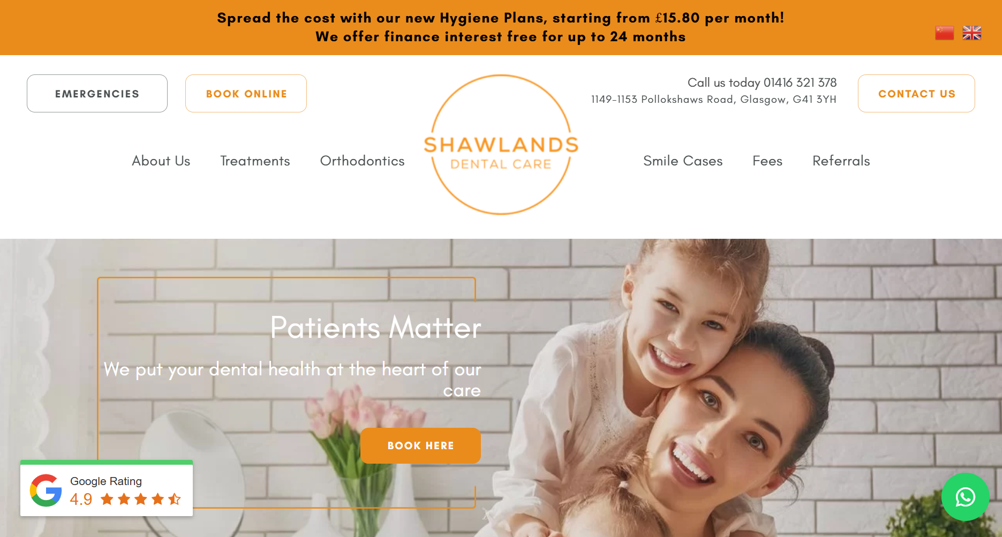This screenshot has height=537, width=1002.
Task: View the Fees page
Action: (767, 161)
